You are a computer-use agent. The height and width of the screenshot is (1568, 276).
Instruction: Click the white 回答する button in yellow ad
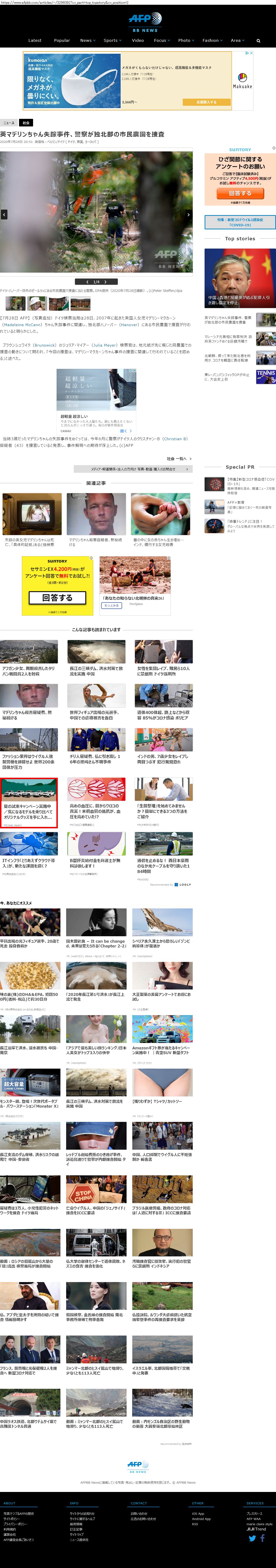click(x=57, y=598)
